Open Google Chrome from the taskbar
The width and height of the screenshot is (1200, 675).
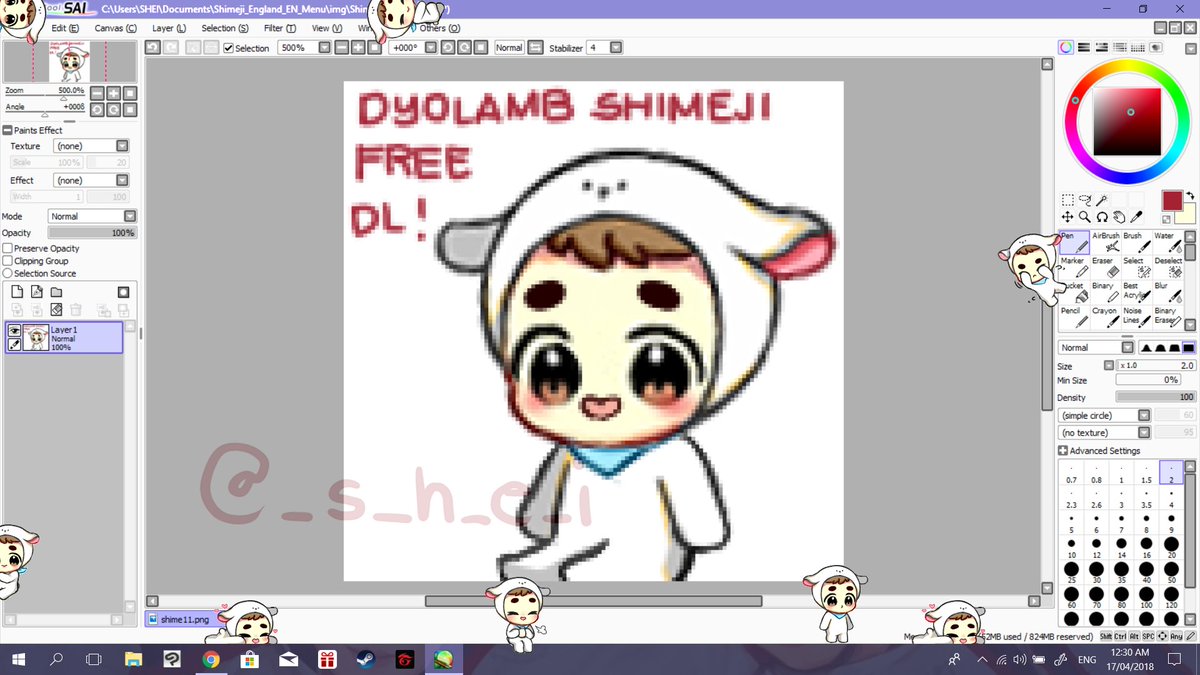click(x=210, y=660)
